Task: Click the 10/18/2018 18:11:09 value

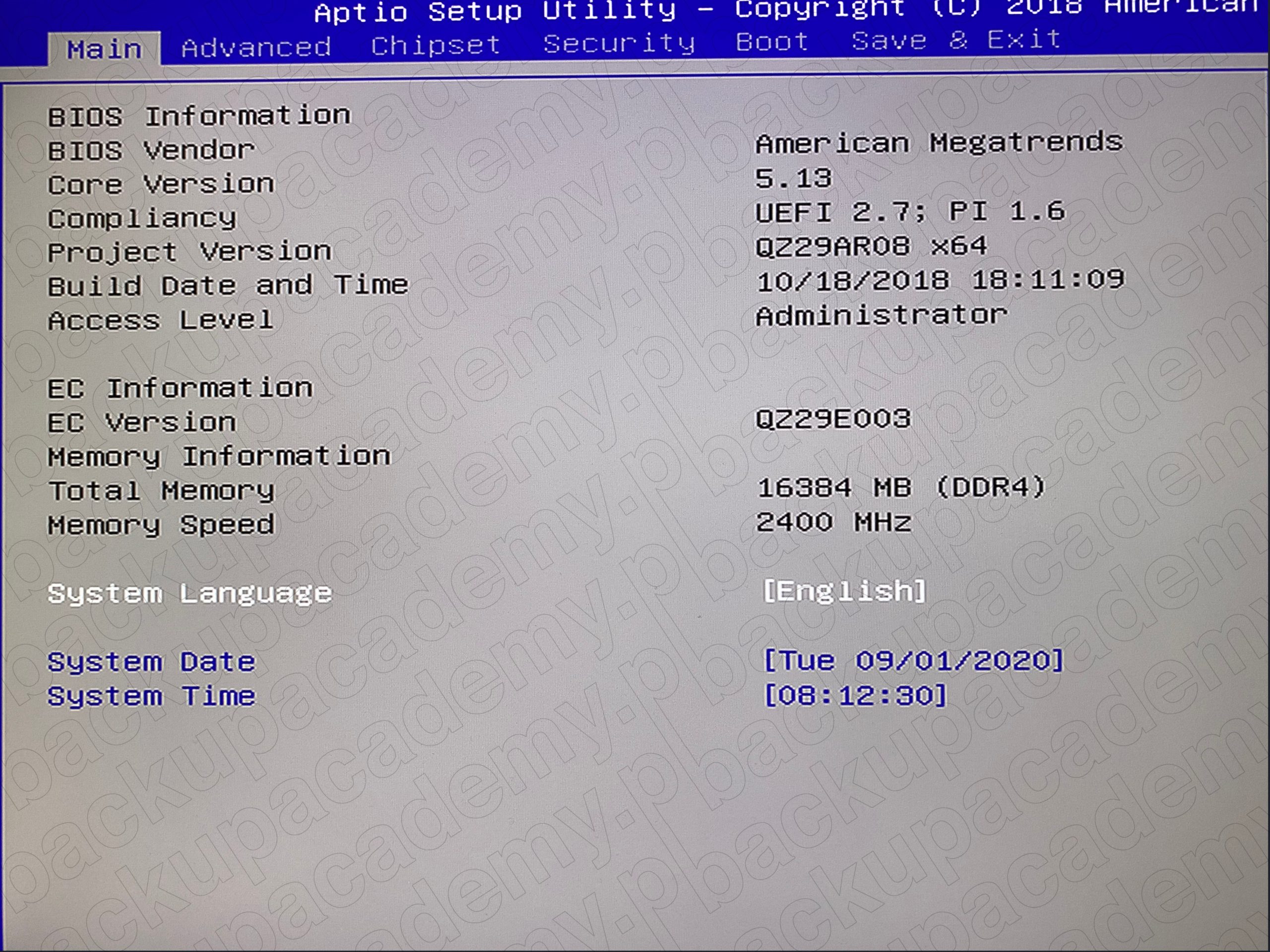Action: pos(941,280)
